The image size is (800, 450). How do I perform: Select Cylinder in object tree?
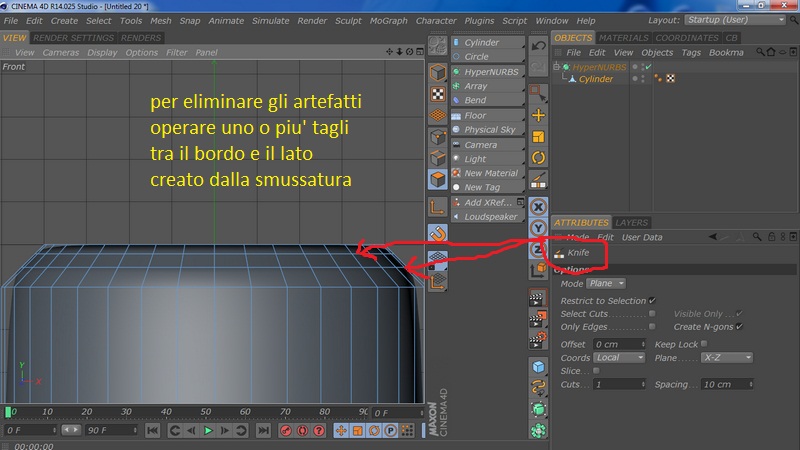[595, 79]
